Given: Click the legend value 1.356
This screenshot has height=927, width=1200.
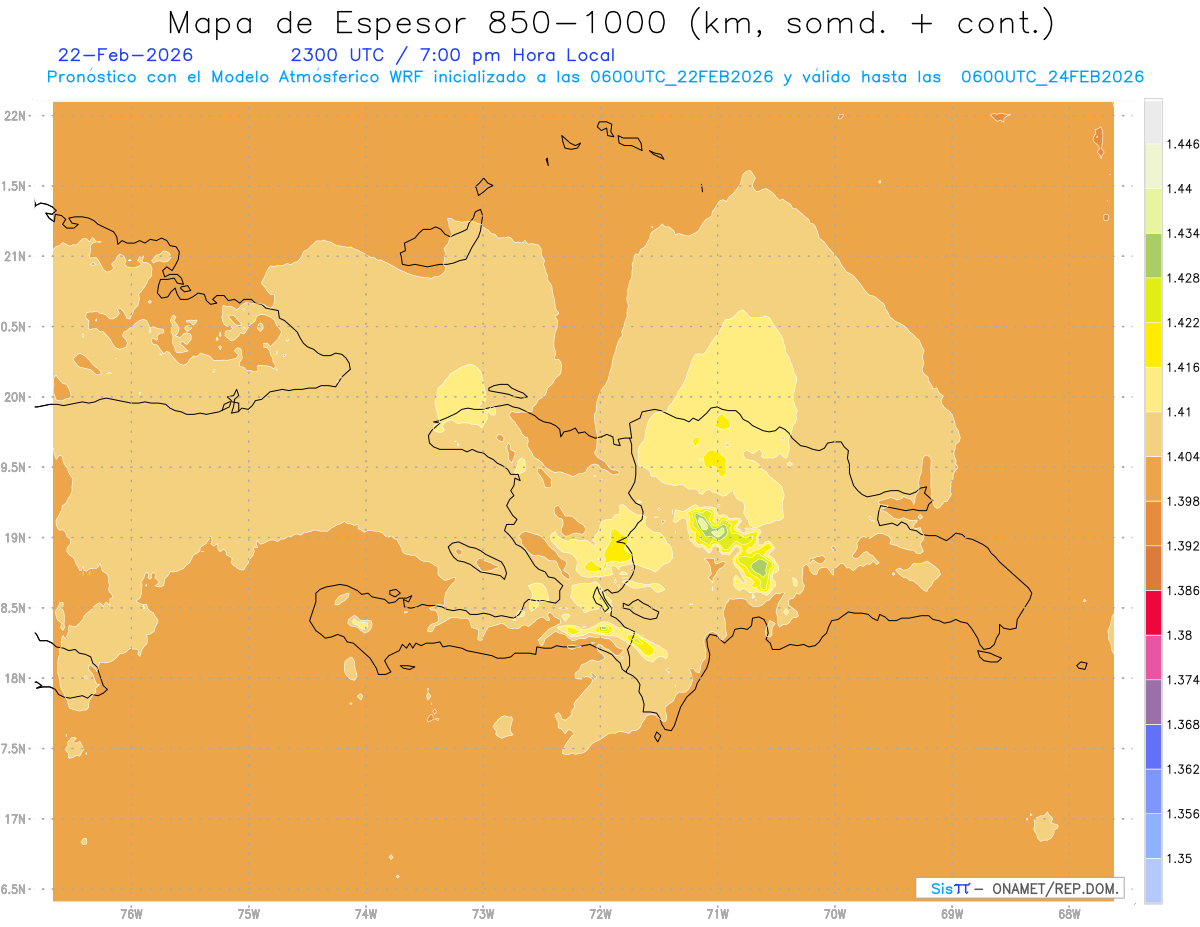Looking at the screenshot, I should tap(1183, 813).
